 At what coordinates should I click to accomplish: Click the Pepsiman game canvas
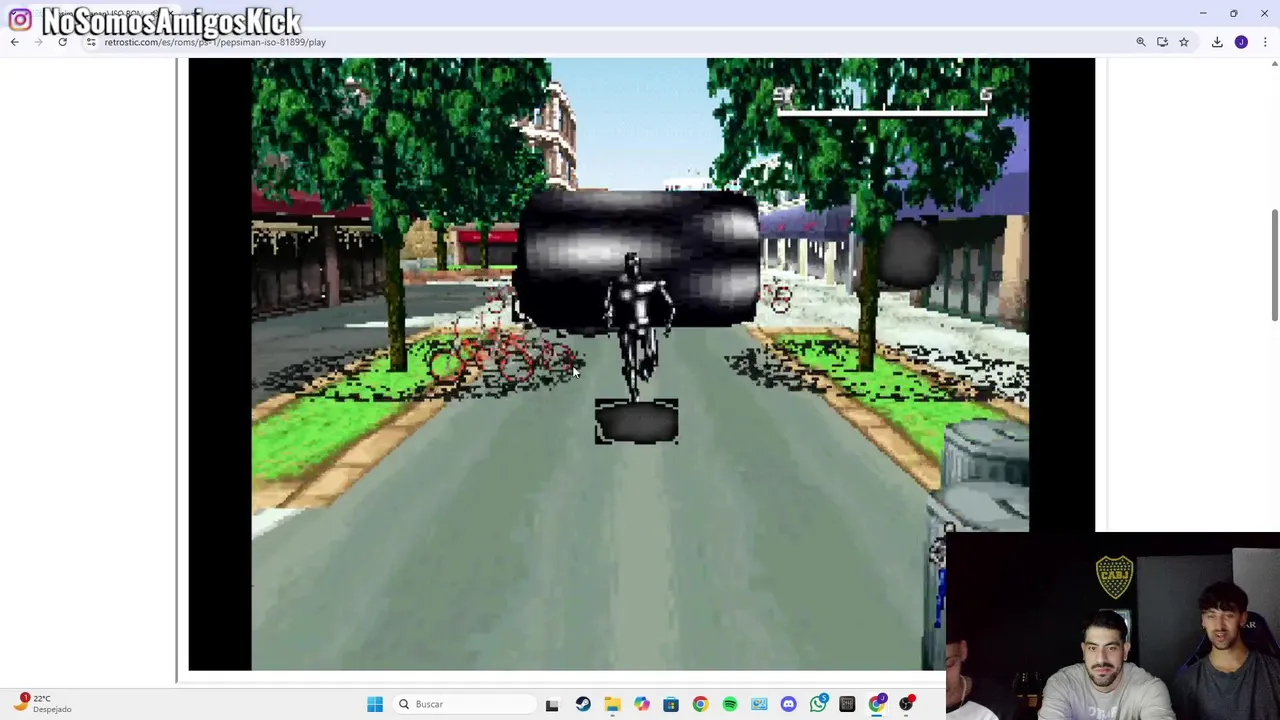point(641,364)
